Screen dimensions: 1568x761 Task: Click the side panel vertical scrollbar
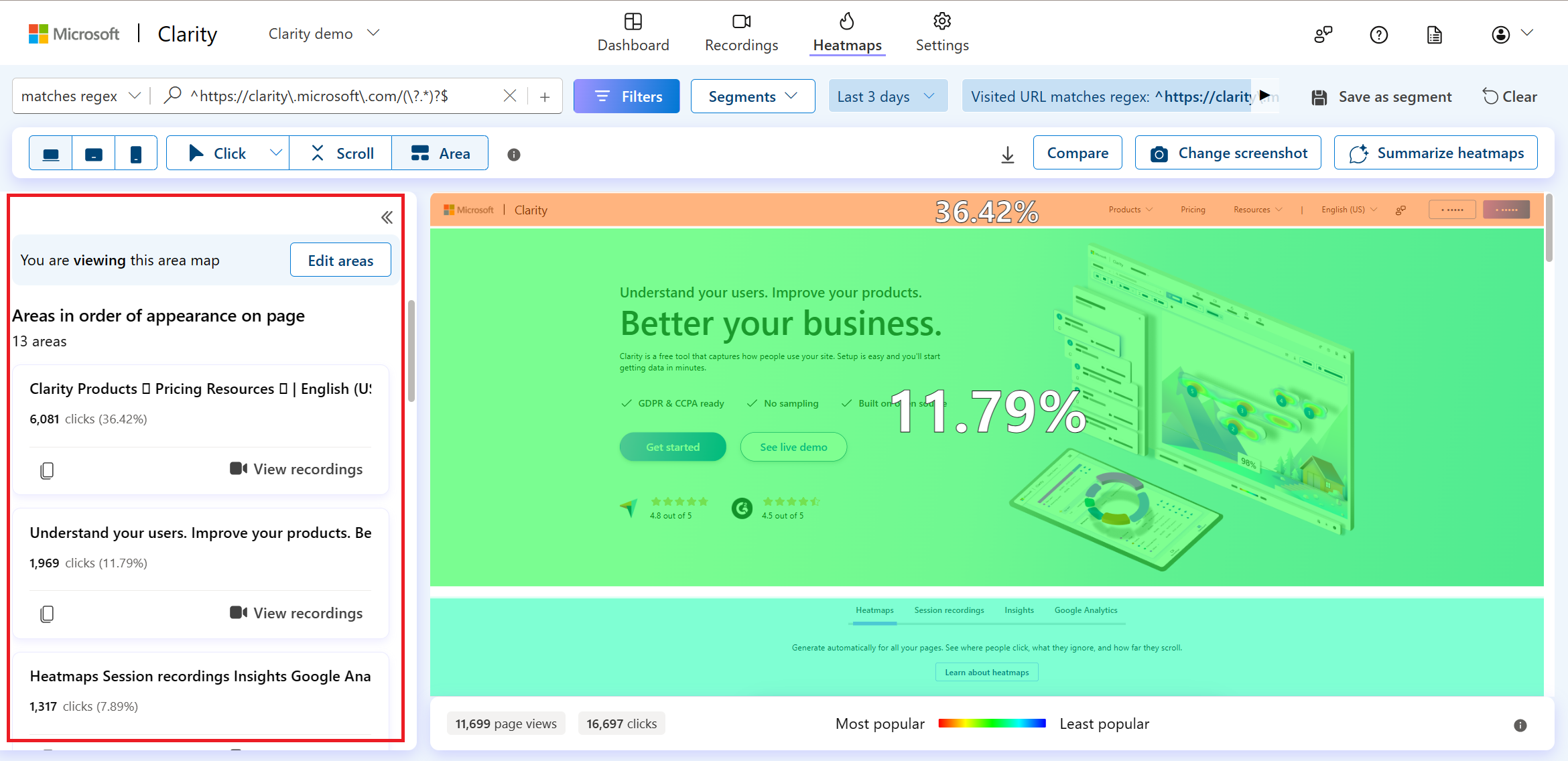(411, 352)
